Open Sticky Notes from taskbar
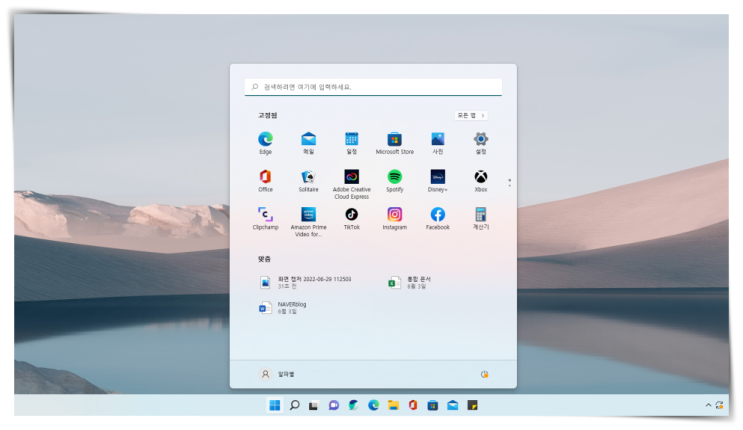The width and height of the screenshot is (743, 430). [472, 405]
